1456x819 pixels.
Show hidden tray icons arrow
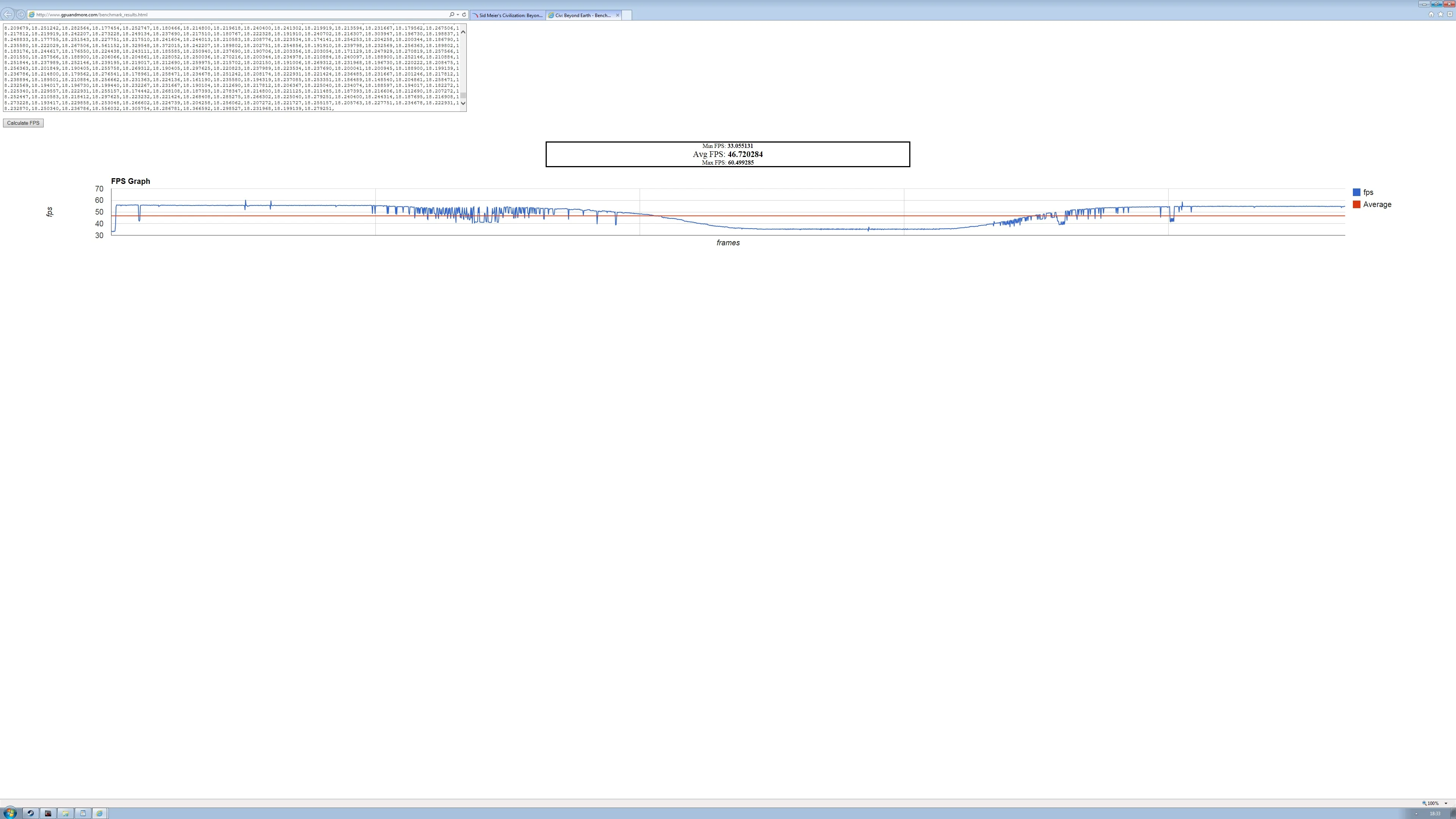pyautogui.click(x=1416, y=813)
